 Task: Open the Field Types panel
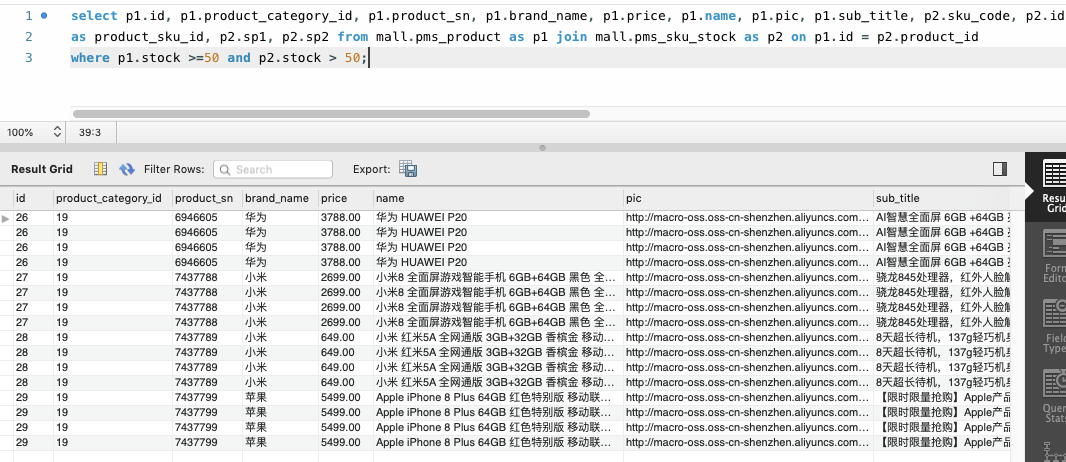point(1053,327)
